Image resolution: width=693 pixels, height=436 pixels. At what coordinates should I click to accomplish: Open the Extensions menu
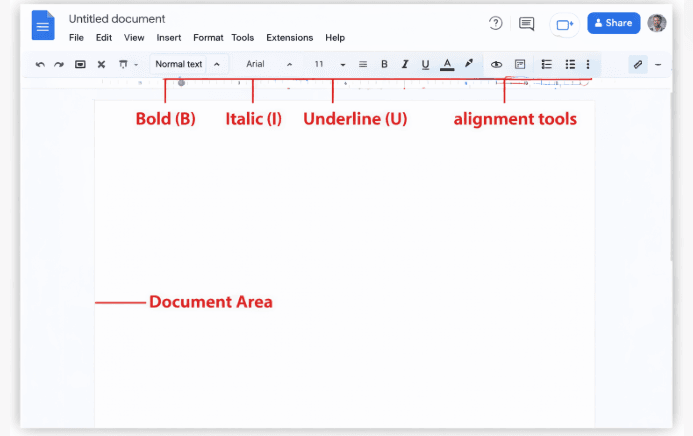289,38
